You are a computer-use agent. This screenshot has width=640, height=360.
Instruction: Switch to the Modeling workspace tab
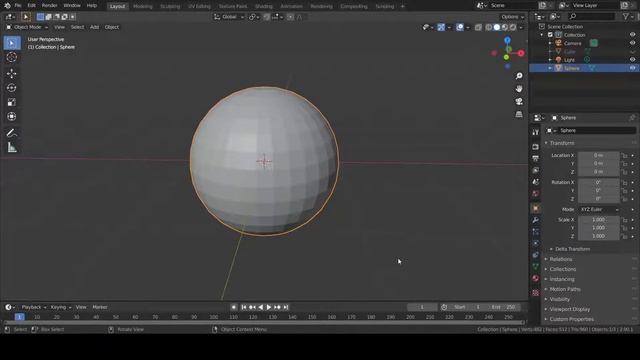tap(142, 6)
